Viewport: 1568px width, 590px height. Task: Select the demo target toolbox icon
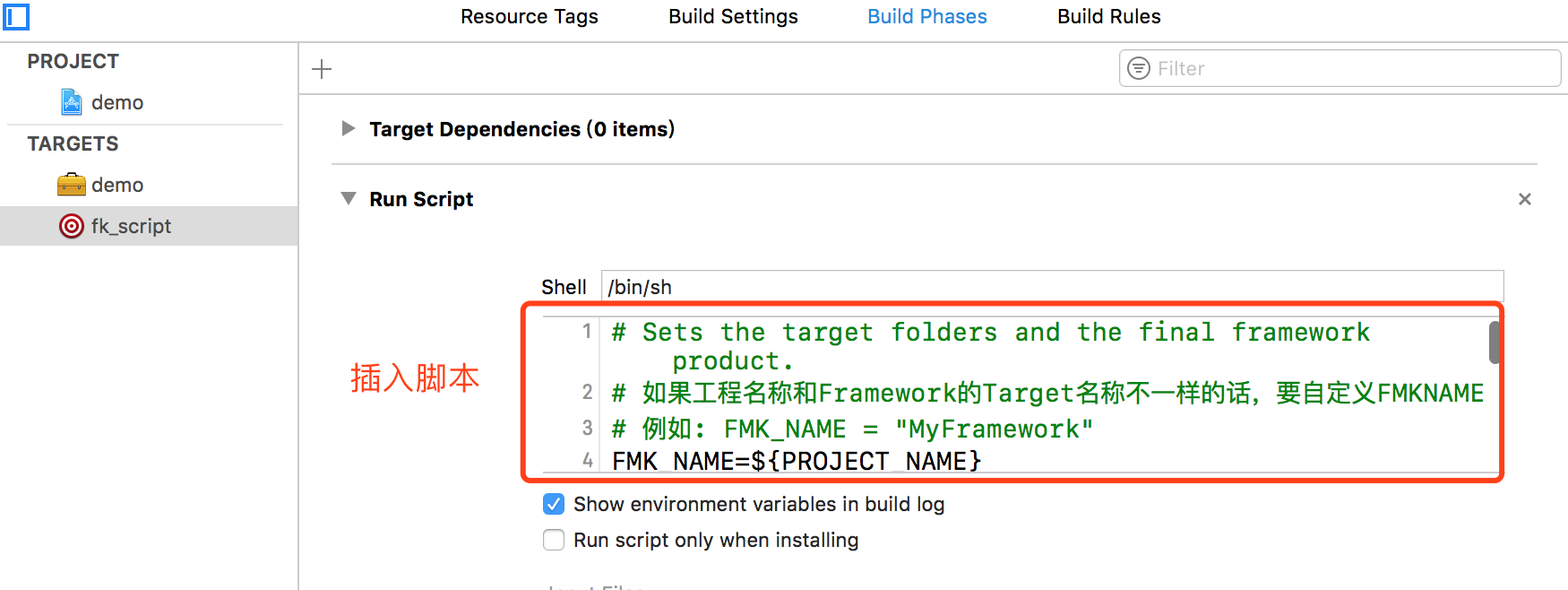click(72, 185)
